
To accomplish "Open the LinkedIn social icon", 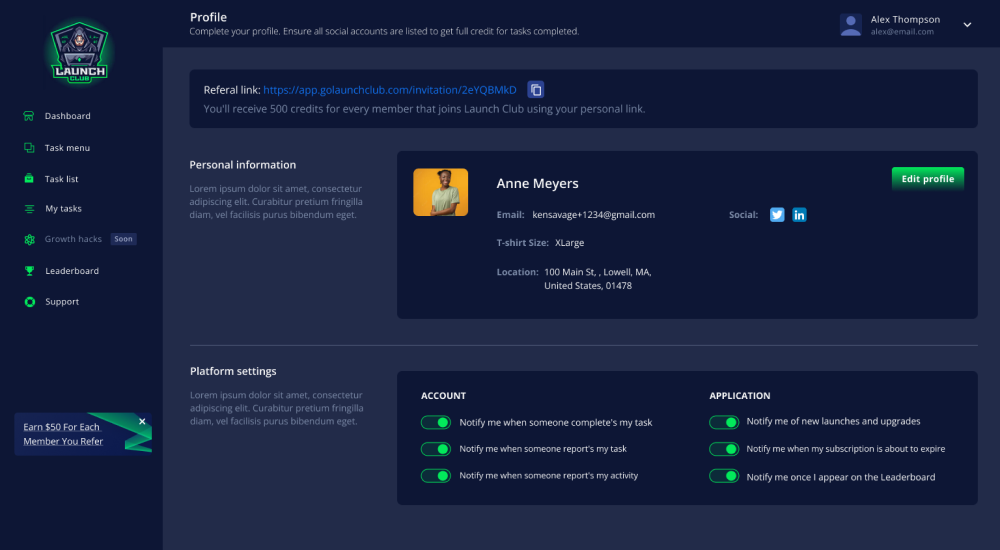I will tap(799, 215).
